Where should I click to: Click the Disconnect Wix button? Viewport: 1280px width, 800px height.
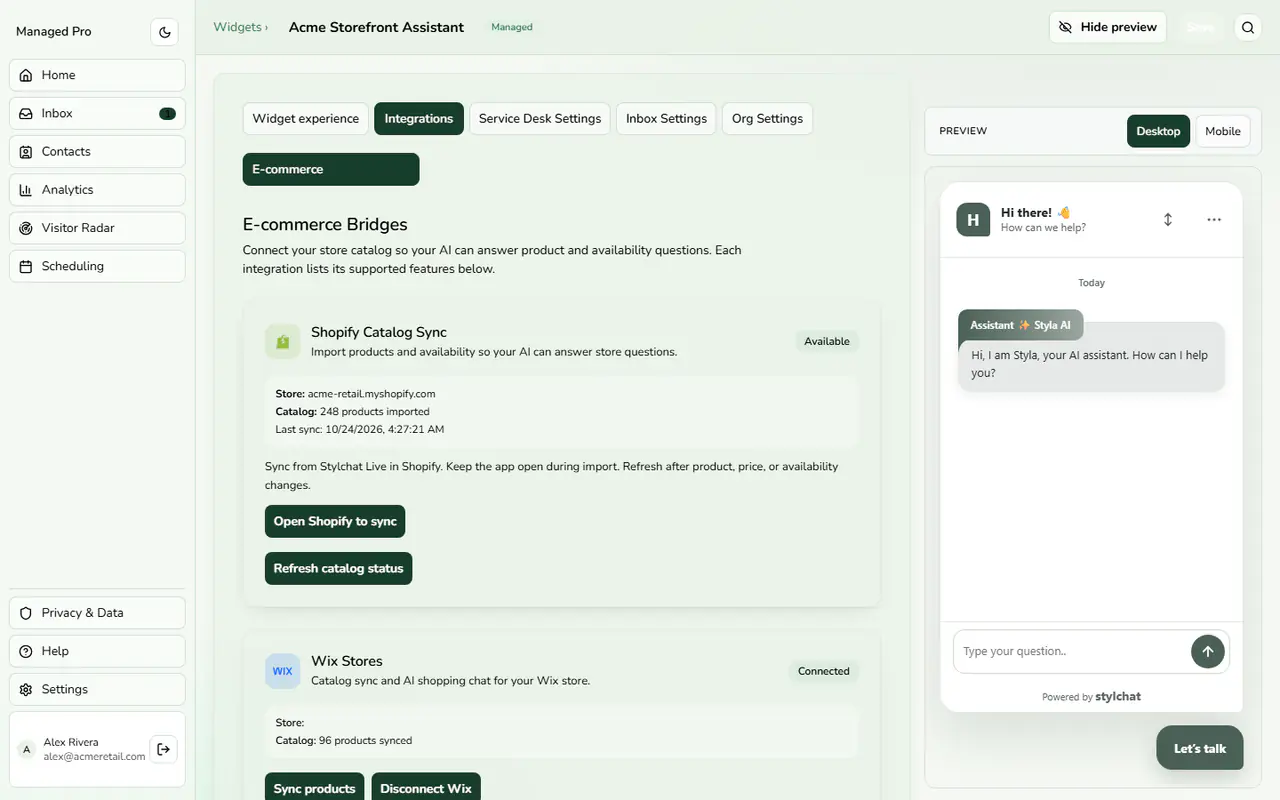(x=426, y=788)
